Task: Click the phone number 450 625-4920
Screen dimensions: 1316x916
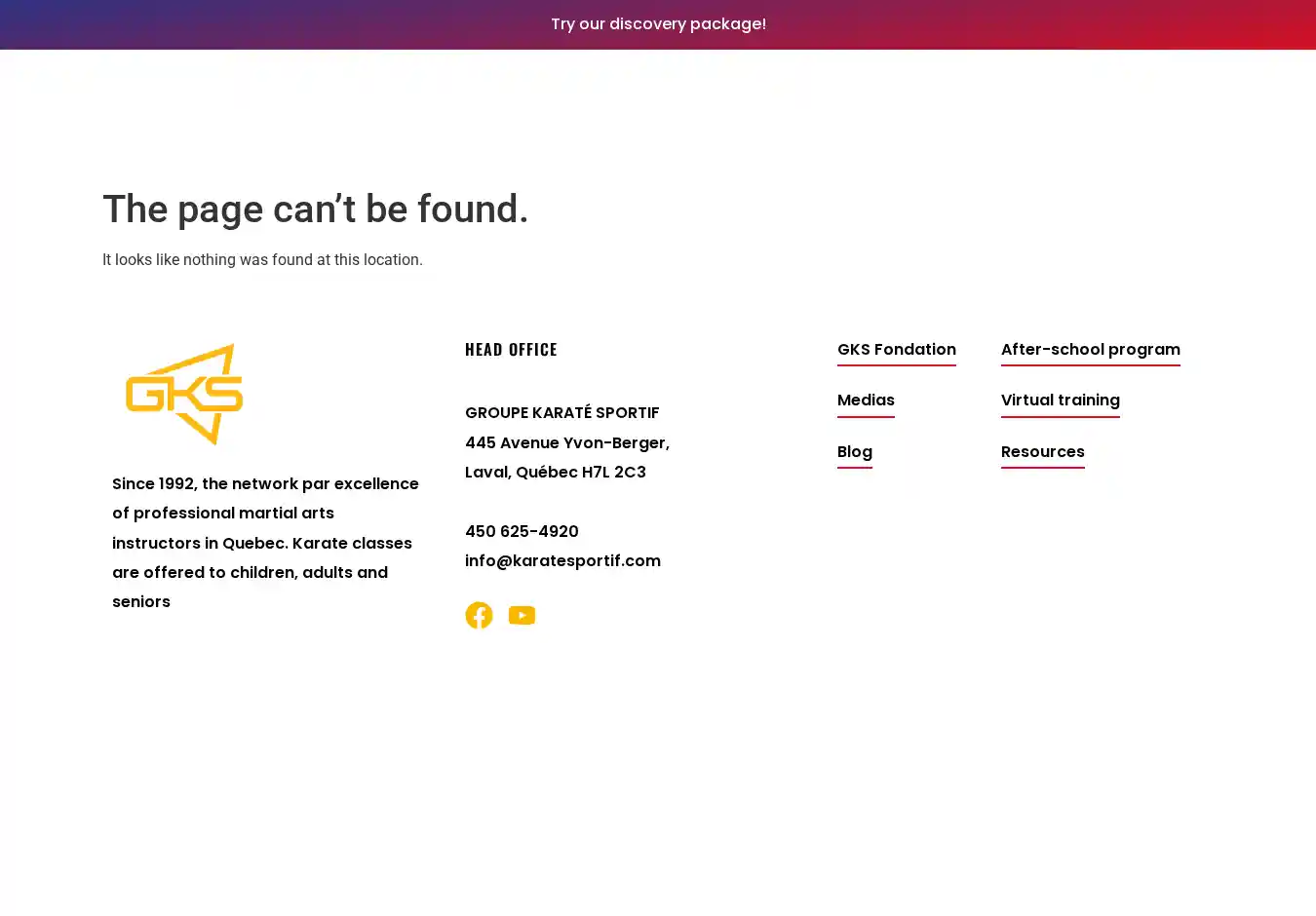Action: pyautogui.click(x=522, y=531)
